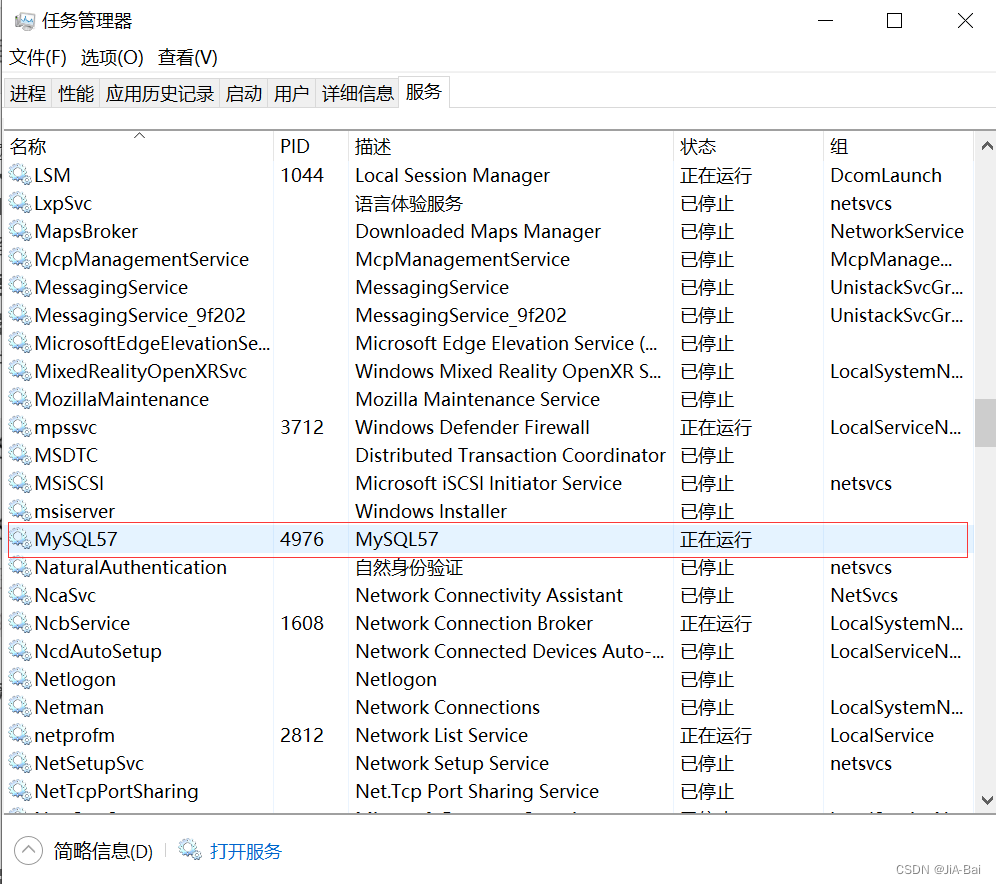Viewport: 996px width, 884px height.
Task: Click the scrollbar down arrow
Action: (x=986, y=800)
